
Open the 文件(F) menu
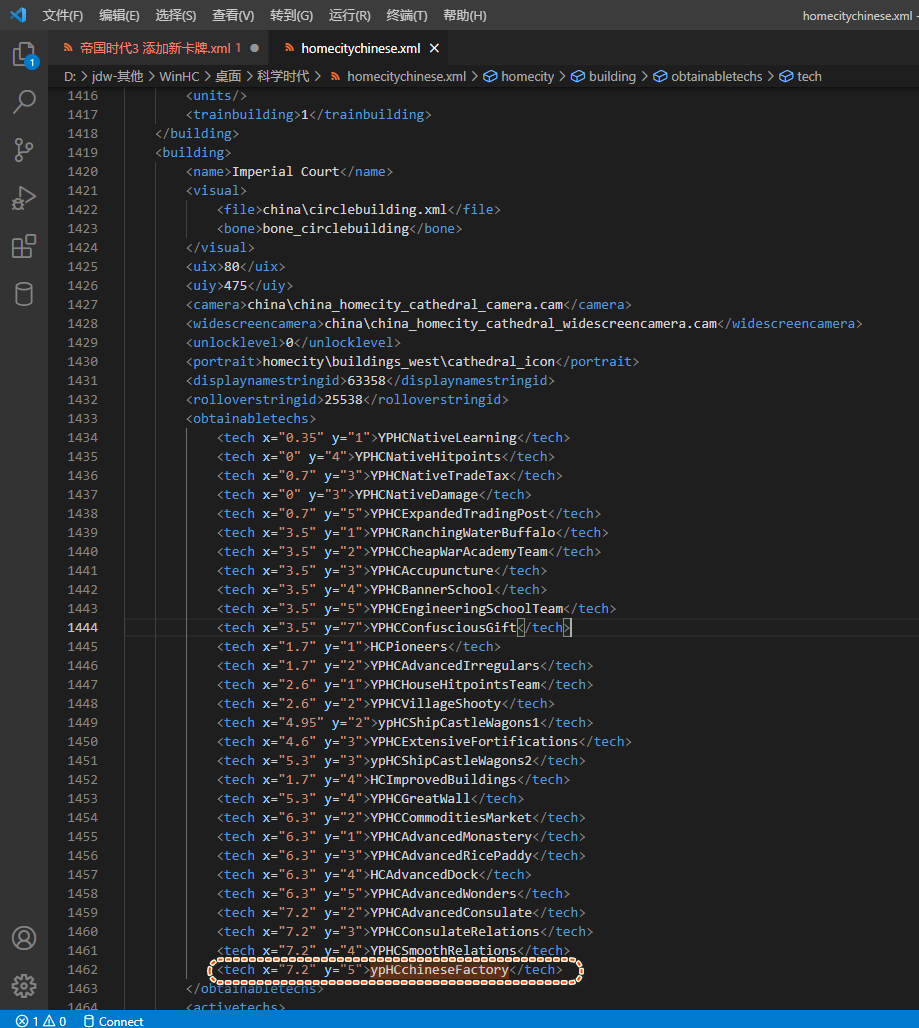(x=63, y=15)
